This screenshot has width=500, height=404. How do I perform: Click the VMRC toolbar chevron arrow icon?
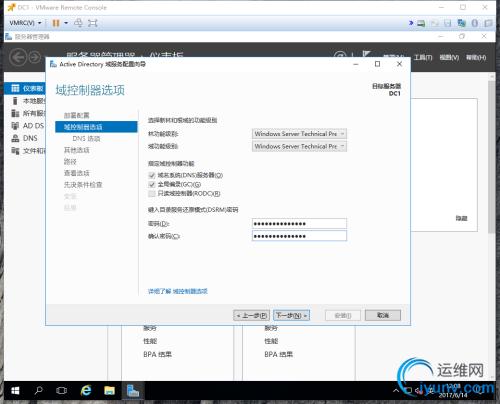click(411, 23)
